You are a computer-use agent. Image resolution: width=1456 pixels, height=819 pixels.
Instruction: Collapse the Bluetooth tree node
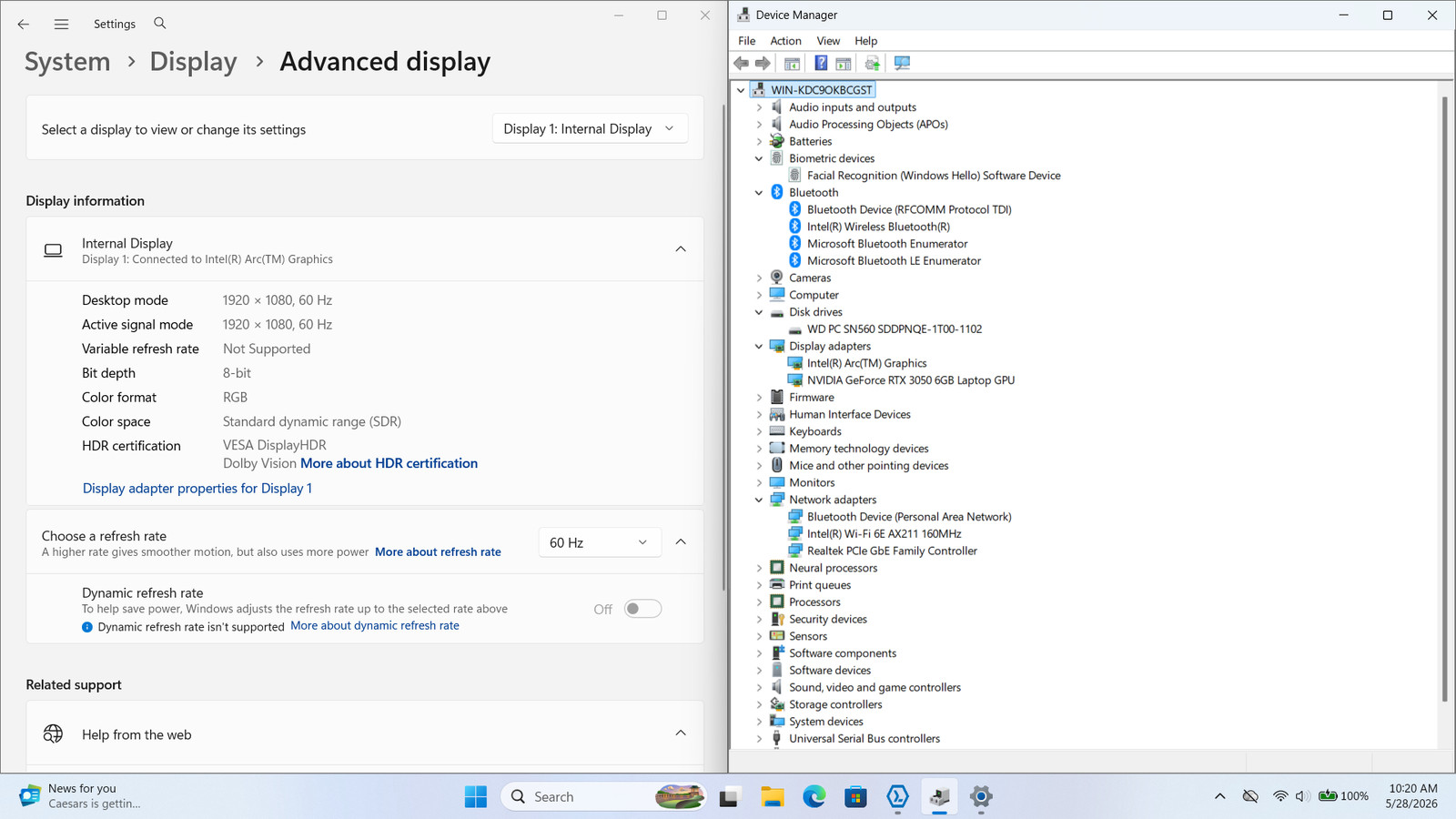pyautogui.click(x=759, y=193)
